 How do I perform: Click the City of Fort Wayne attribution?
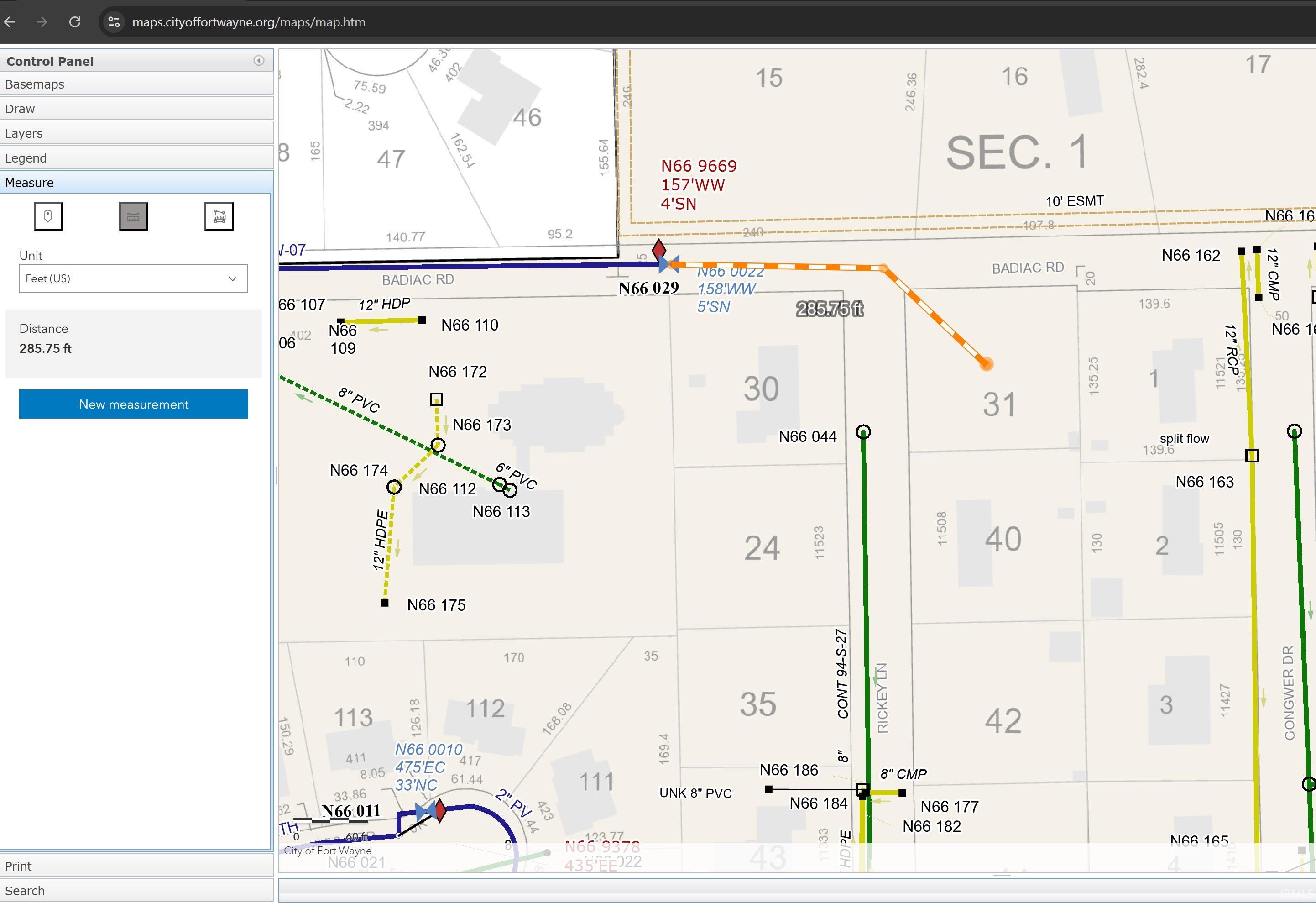pyautogui.click(x=328, y=850)
